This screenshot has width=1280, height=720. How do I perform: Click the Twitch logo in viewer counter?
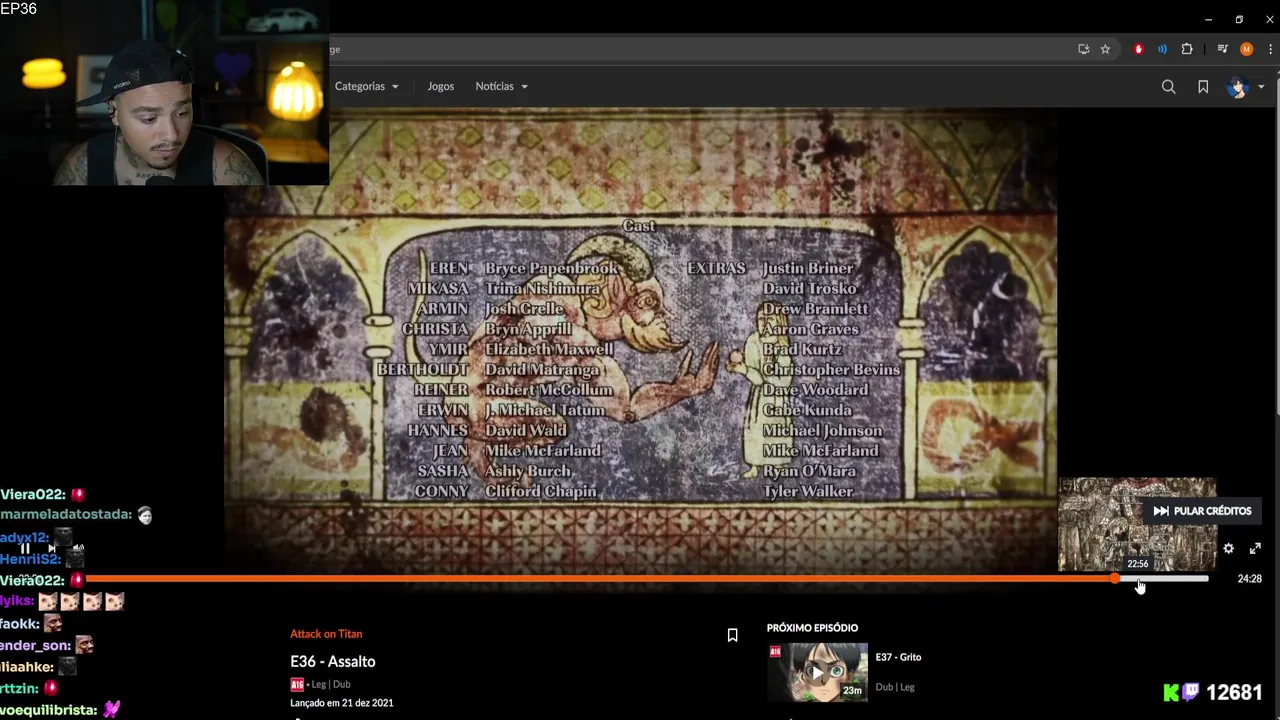tap(1191, 692)
